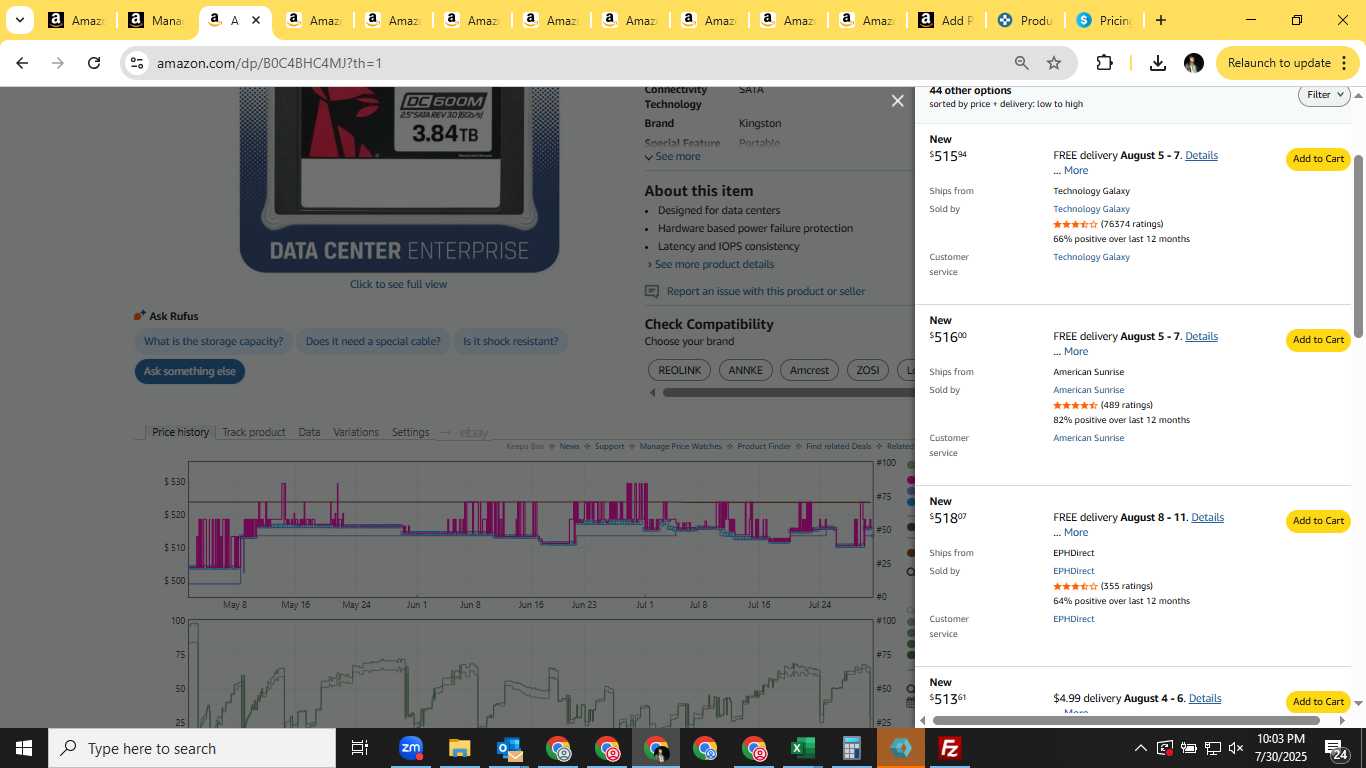The height and width of the screenshot is (768, 1366).
Task: Open the tab search dropdown chevron
Action: 19,20
